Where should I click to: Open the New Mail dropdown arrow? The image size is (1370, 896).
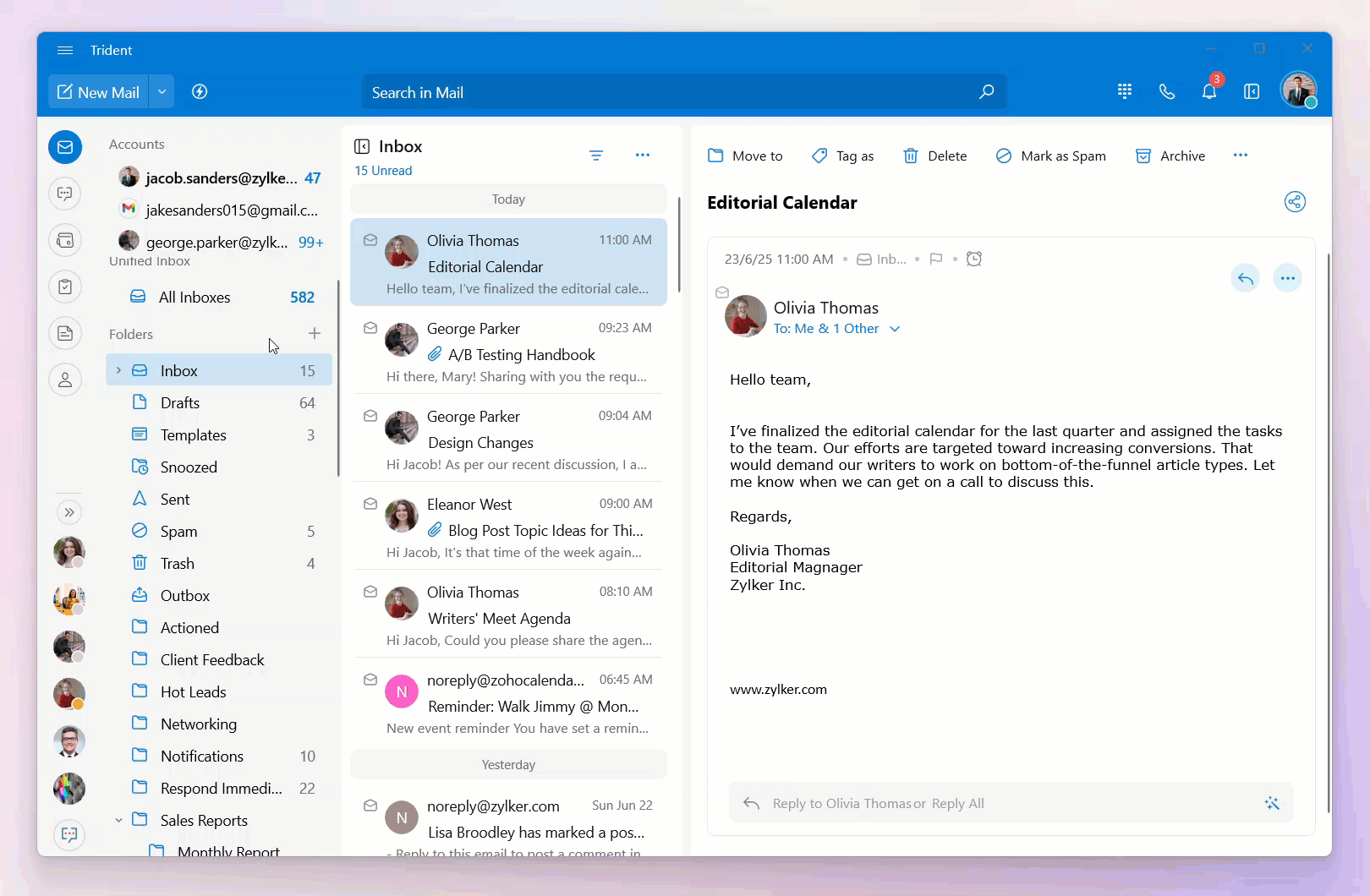point(162,92)
